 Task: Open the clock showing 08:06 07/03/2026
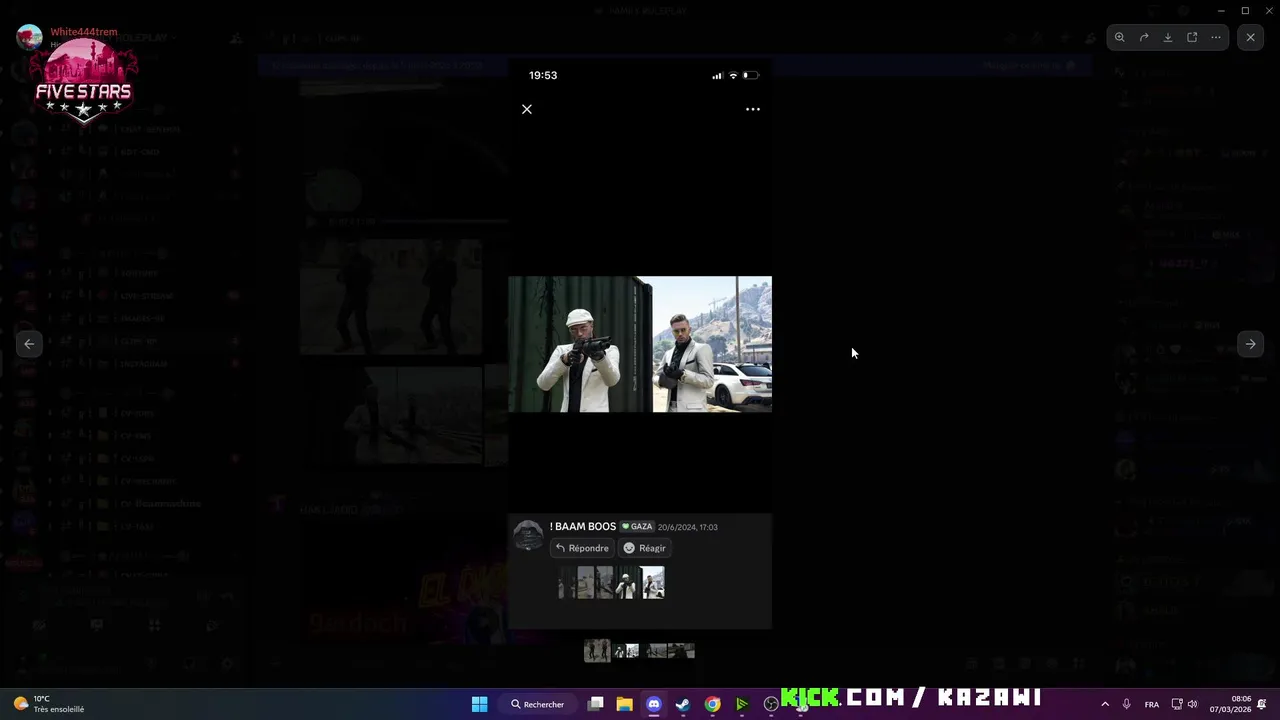[x=1230, y=704]
